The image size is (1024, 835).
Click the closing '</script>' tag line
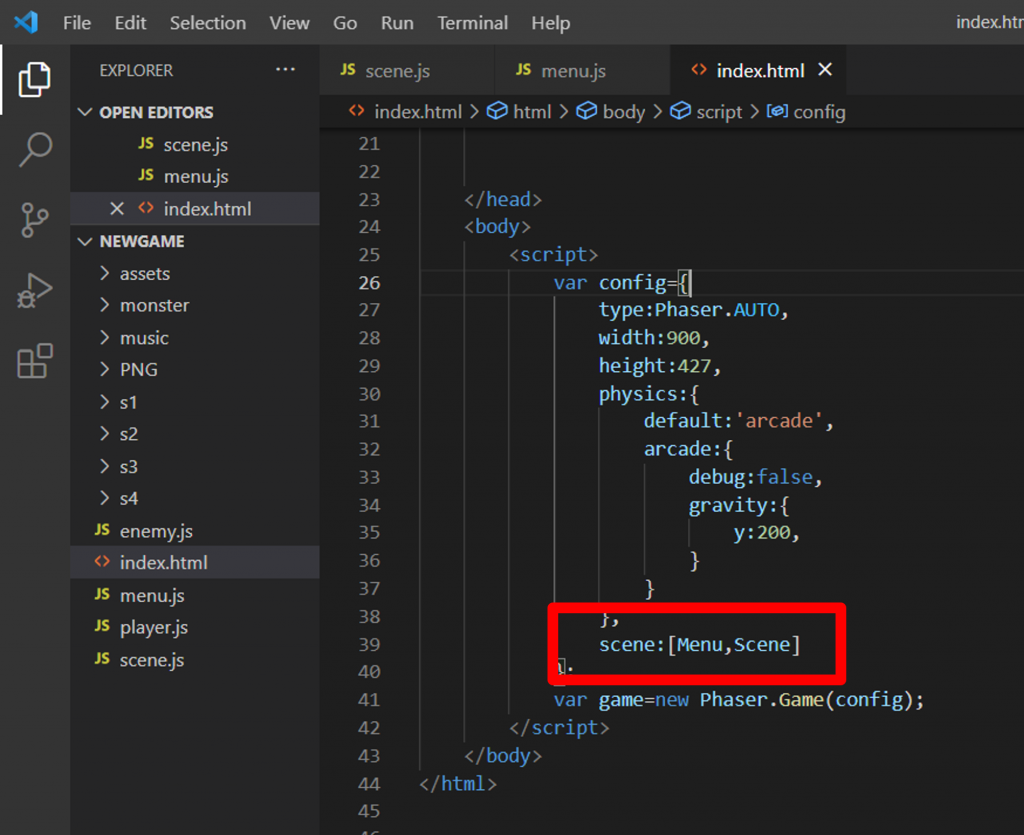(559, 728)
